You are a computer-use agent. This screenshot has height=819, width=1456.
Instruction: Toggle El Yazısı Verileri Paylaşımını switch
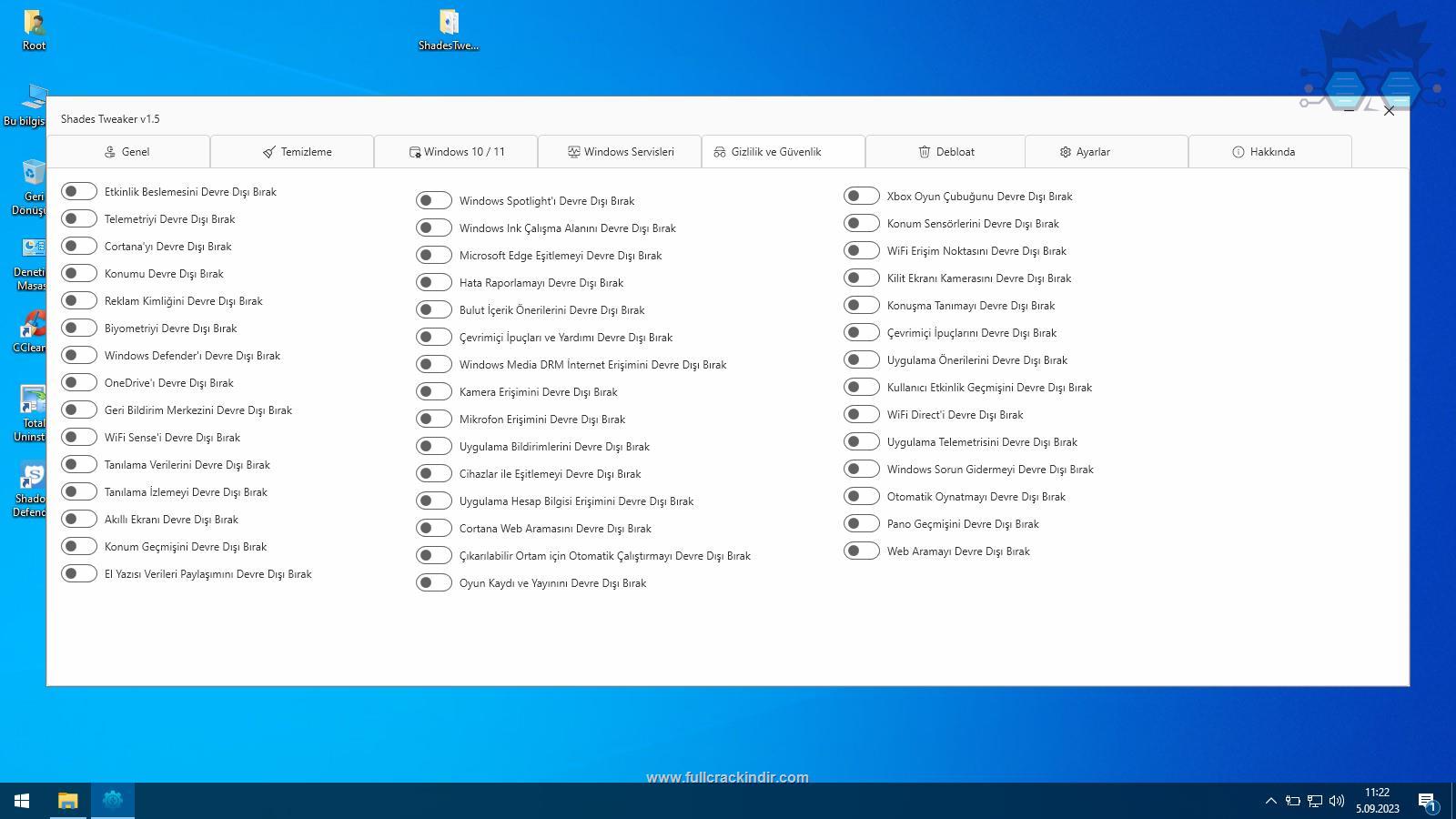[79, 573]
